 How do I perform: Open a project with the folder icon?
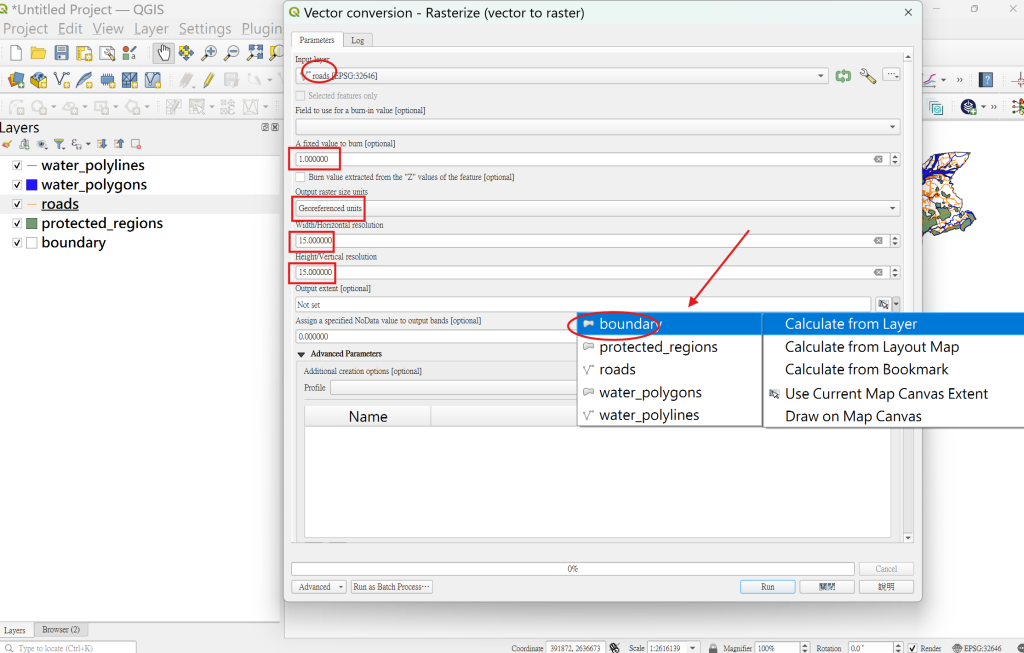point(39,53)
